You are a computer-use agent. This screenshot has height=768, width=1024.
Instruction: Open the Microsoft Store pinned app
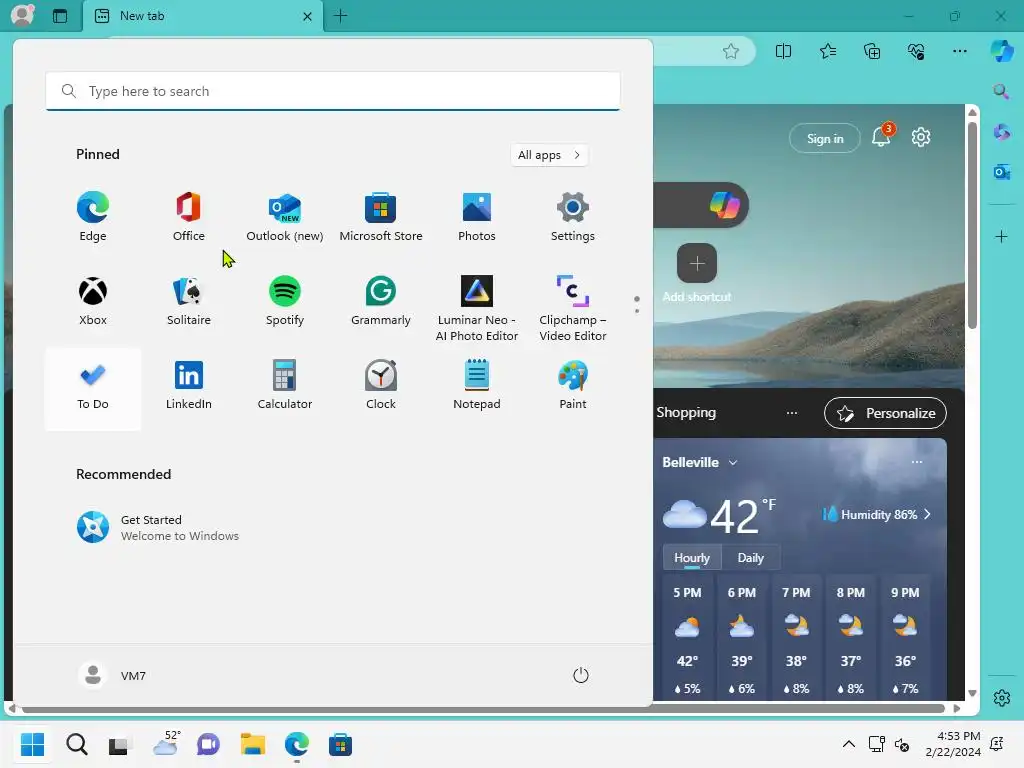381,216
